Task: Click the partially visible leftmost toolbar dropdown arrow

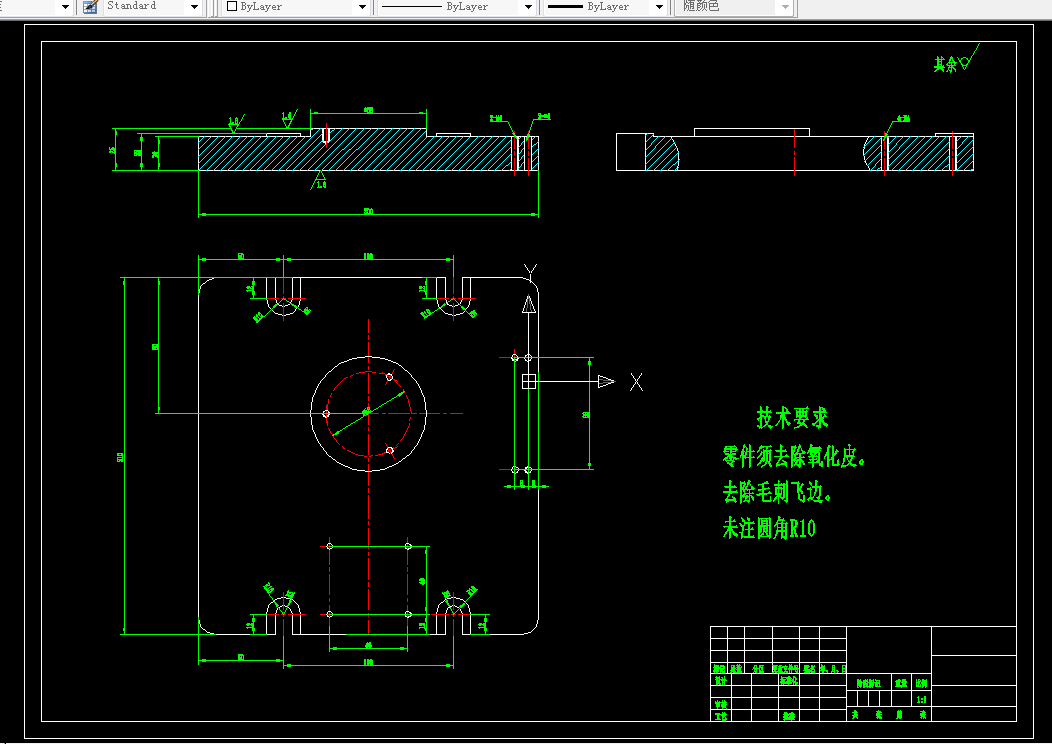Action: 65,7
